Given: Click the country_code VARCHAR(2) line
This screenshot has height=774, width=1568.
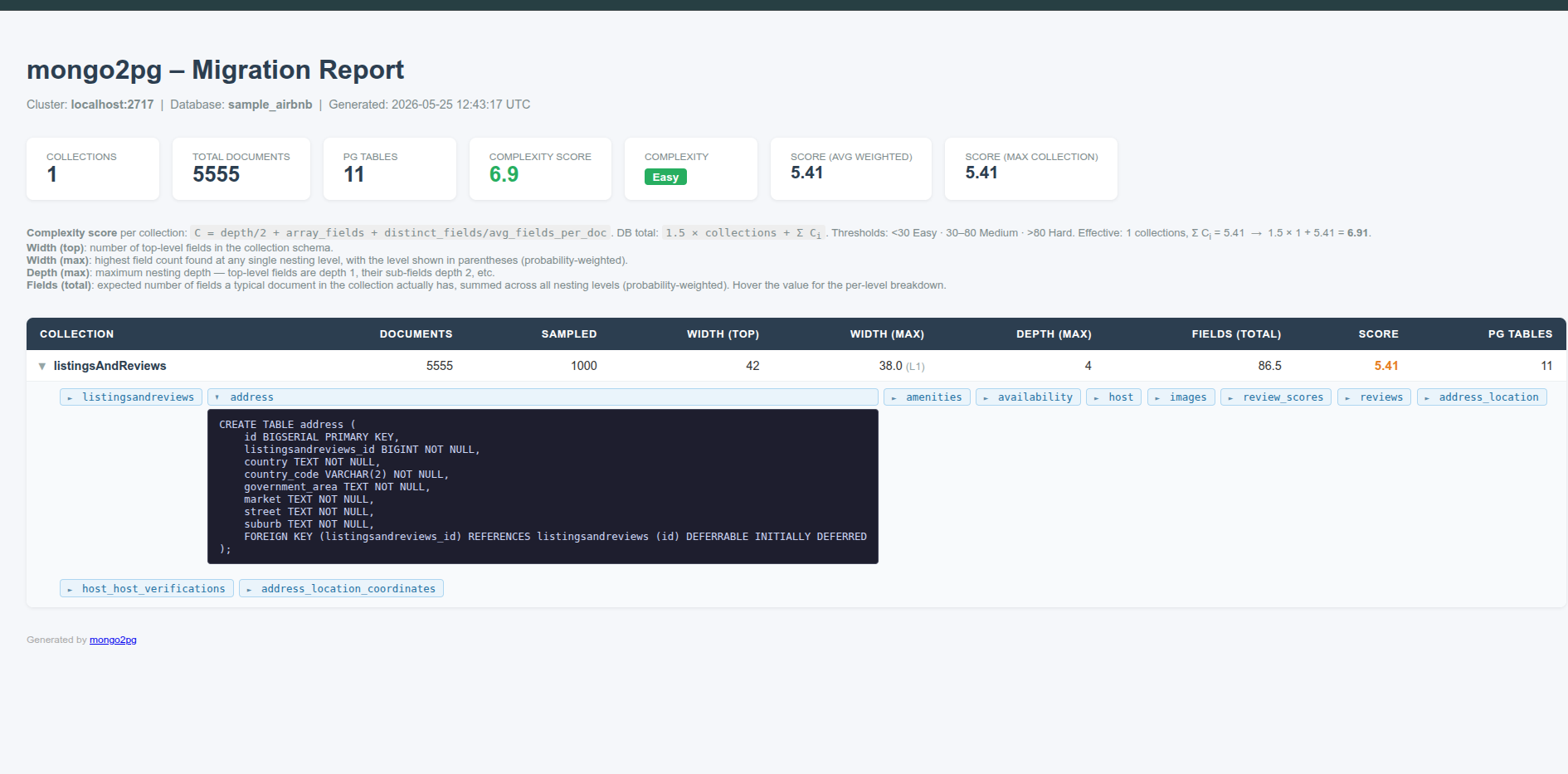Looking at the screenshot, I should coord(346,475).
